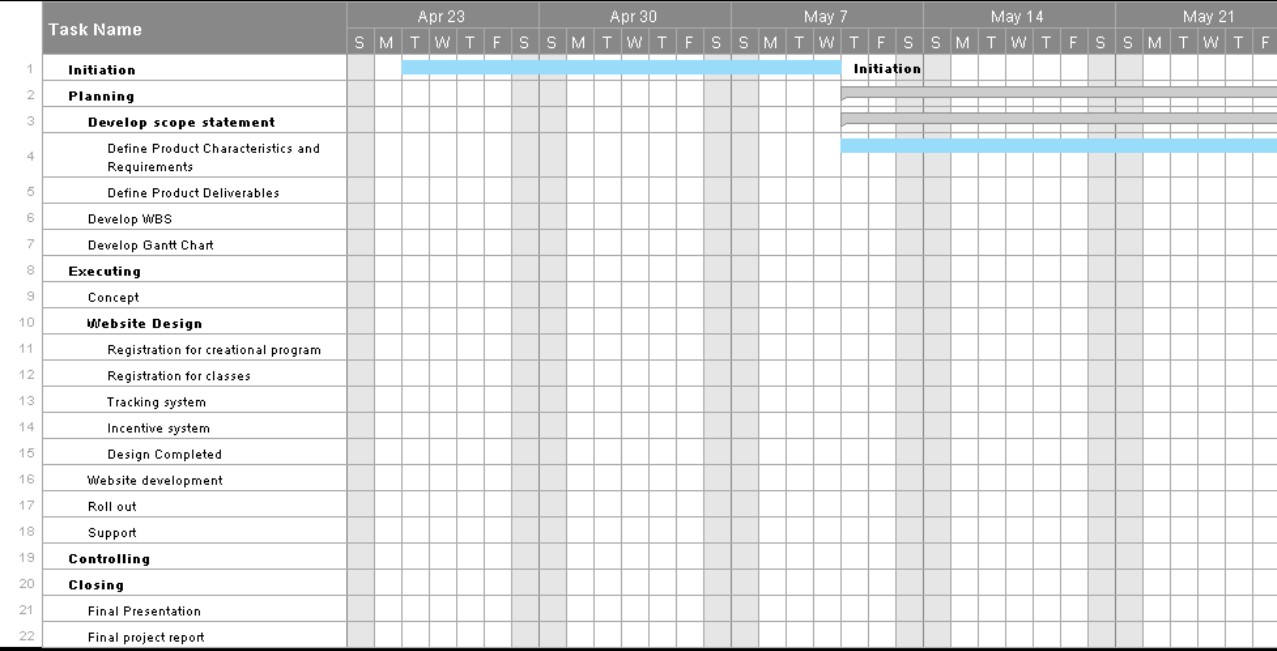Click the May 7 week header
The width and height of the screenshot is (1277, 651).
click(827, 16)
